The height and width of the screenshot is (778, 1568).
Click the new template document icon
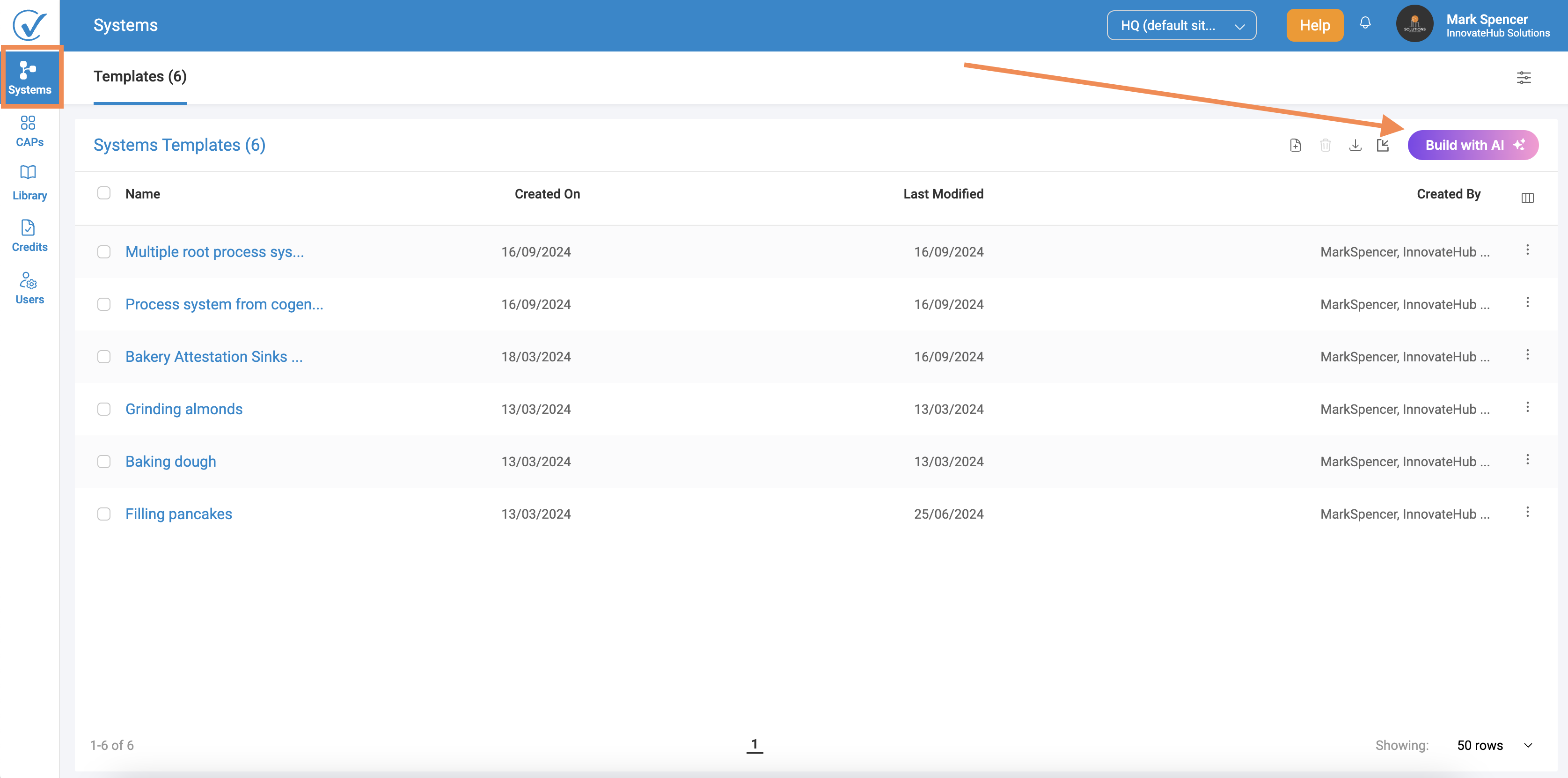click(x=1295, y=145)
